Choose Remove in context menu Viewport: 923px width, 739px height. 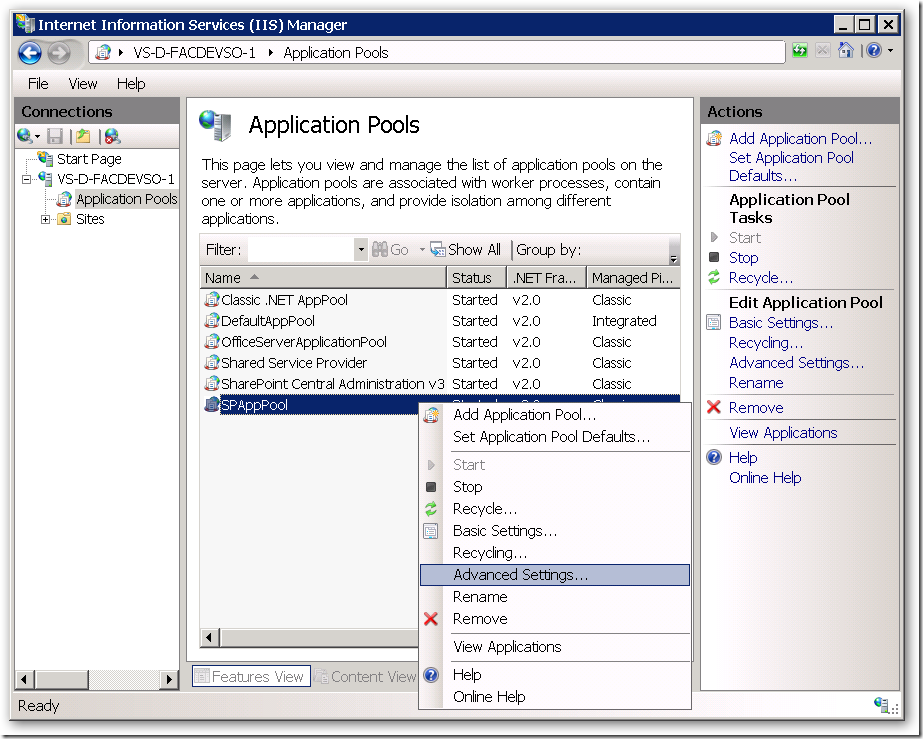click(554, 619)
